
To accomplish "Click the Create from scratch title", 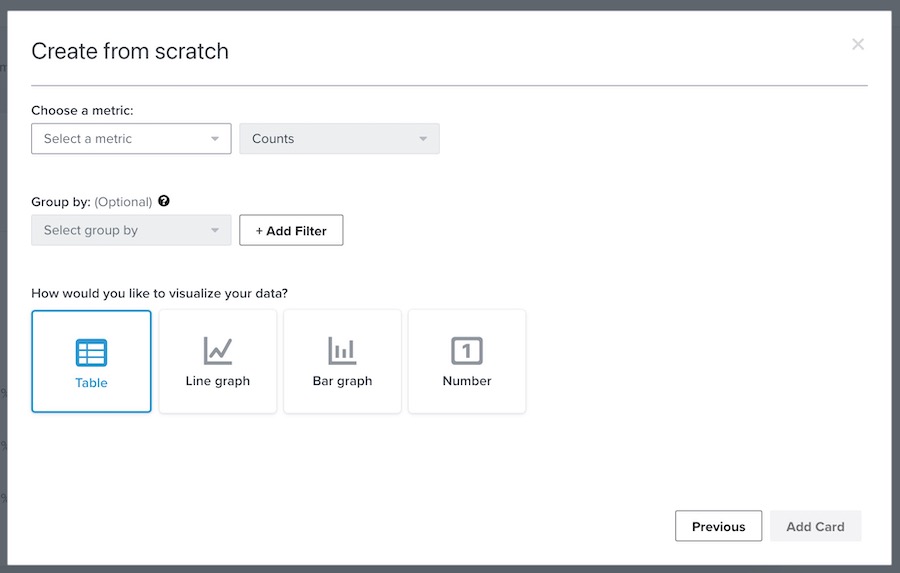I will point(130,51).
